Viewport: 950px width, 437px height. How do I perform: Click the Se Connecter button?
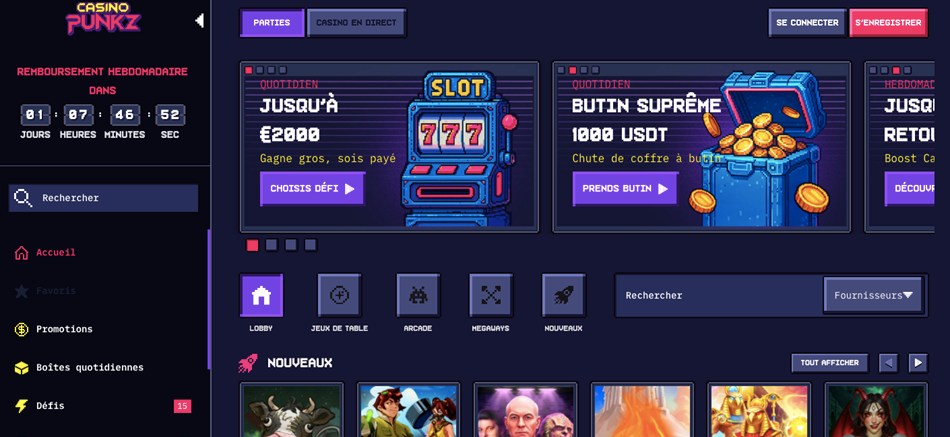[x=807, y=23]
